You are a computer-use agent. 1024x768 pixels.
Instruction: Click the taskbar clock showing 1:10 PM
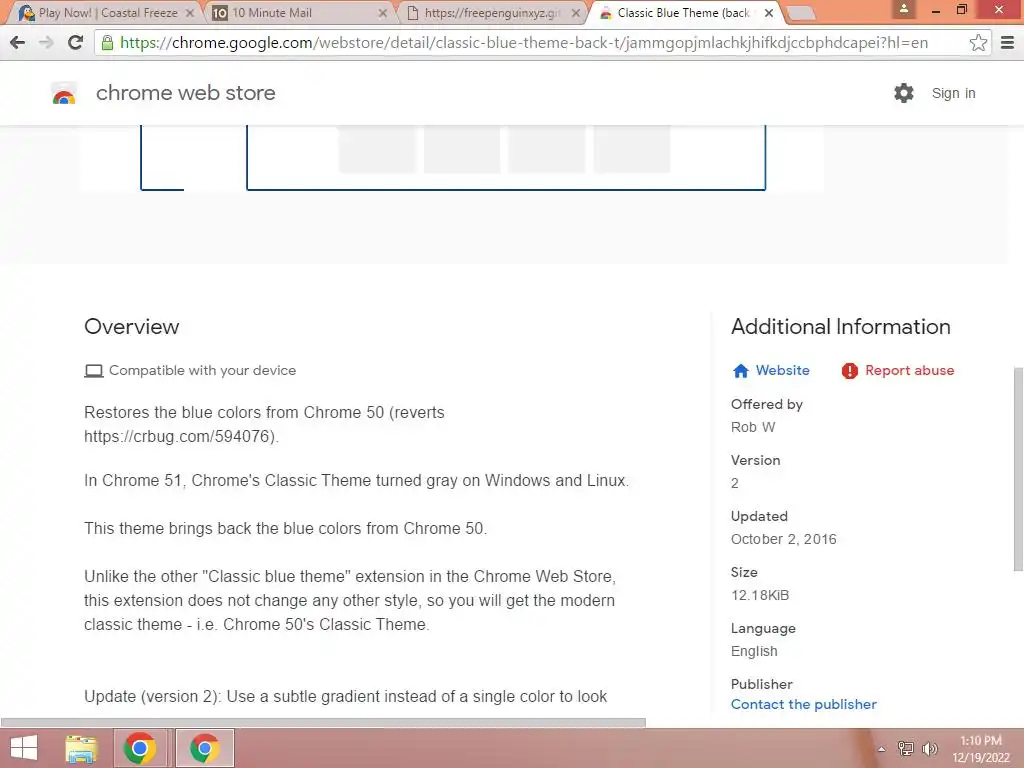[980, 748]
